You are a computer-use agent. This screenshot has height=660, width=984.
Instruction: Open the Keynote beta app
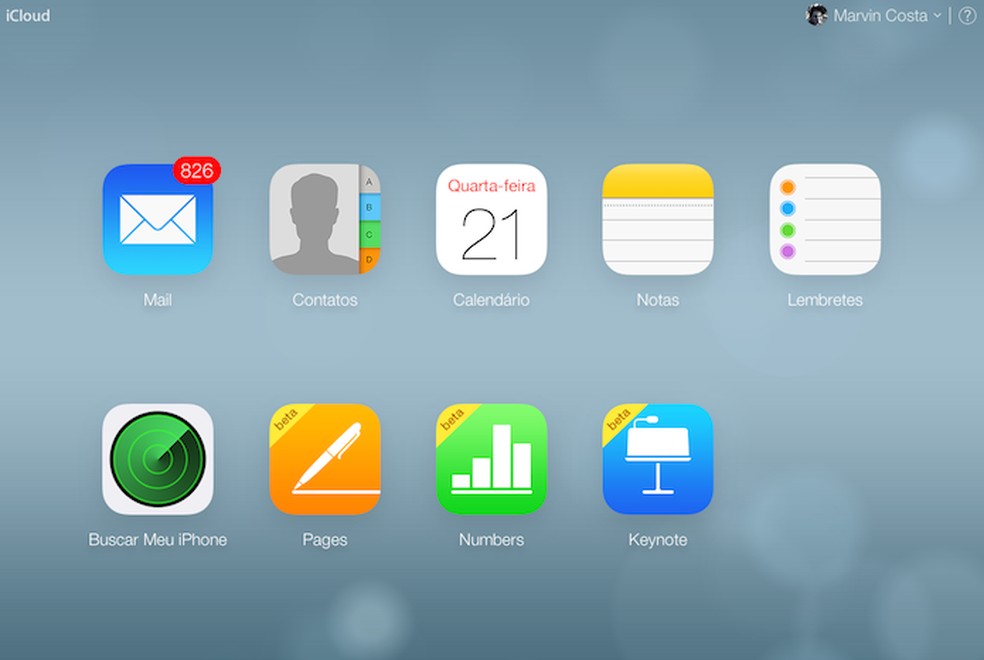pyautogui.click(x=658, y=460)
